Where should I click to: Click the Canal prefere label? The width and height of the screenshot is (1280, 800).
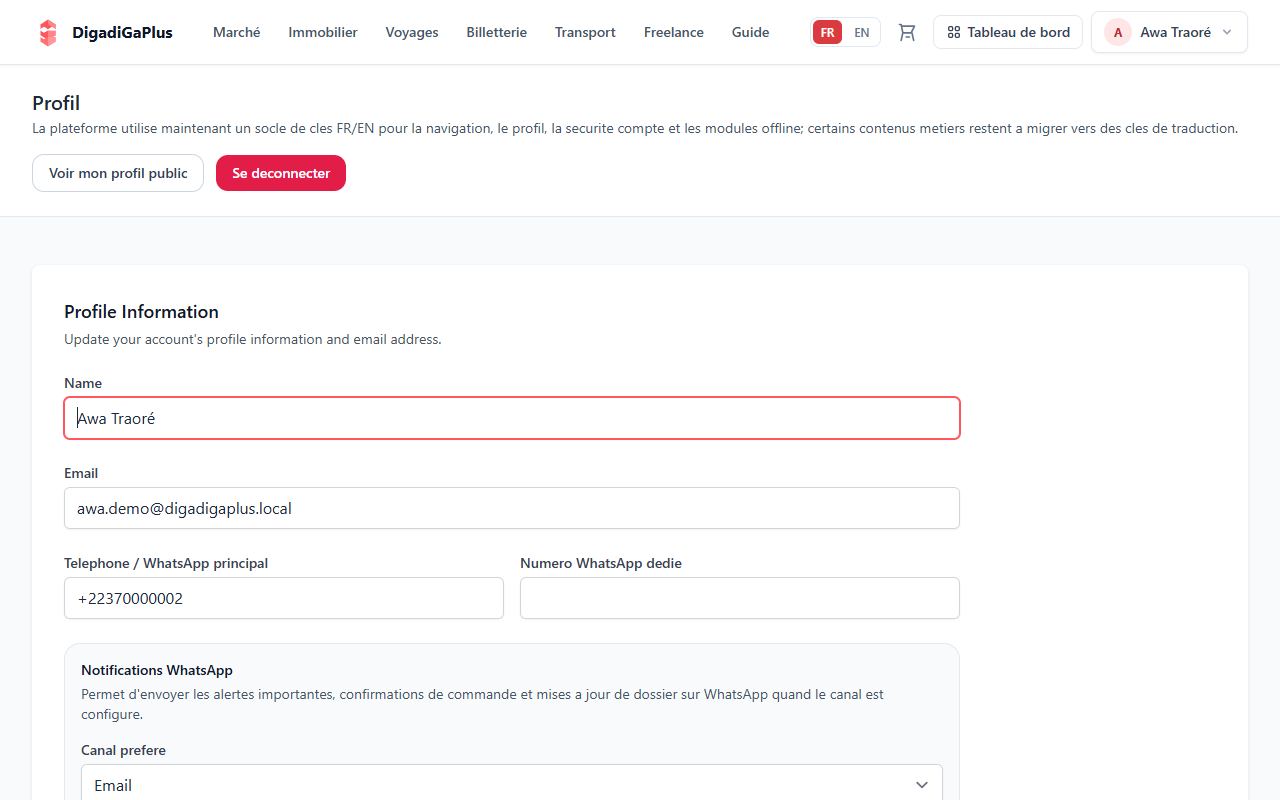(123, 750)
